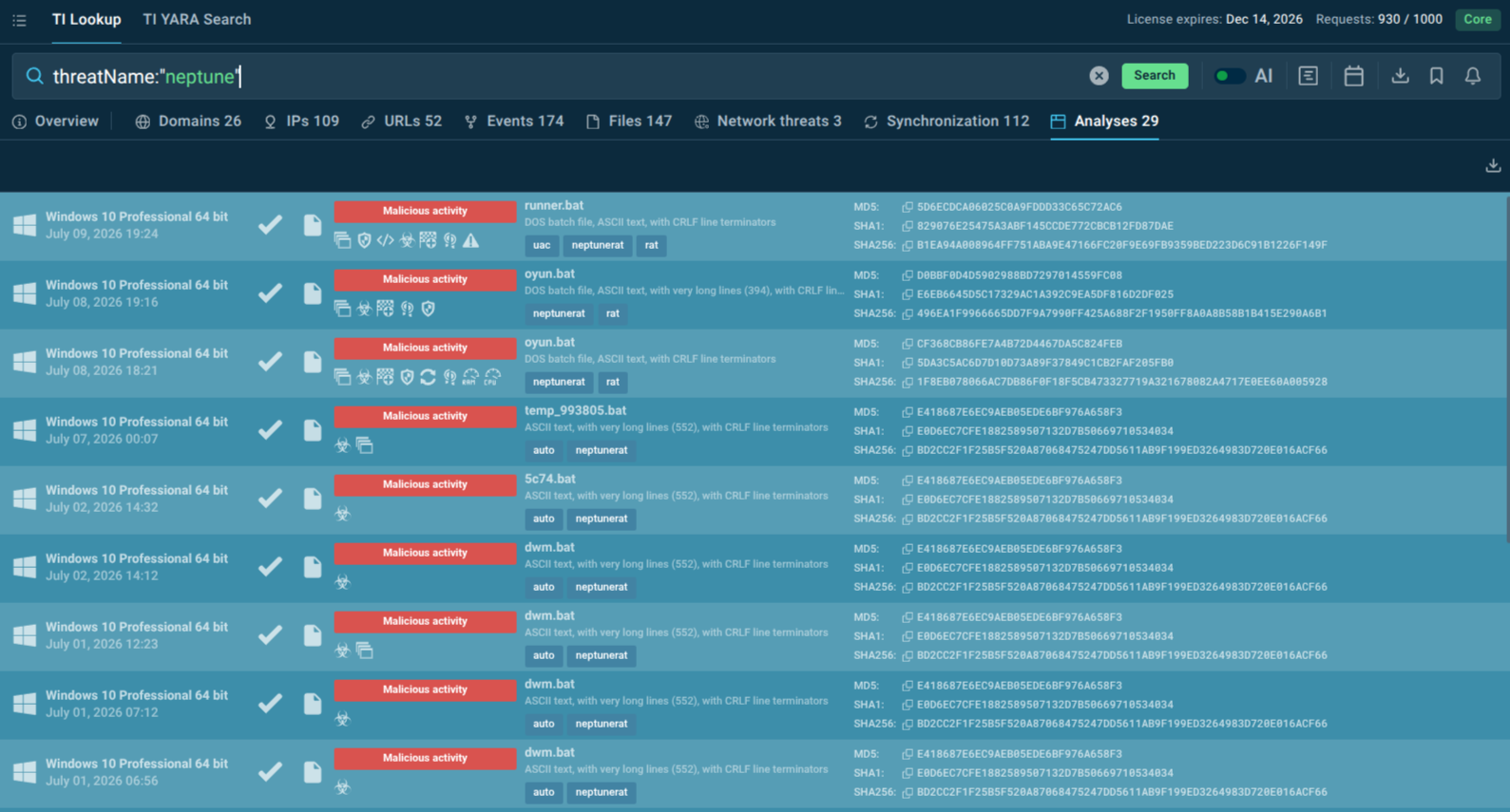Click biohazard icon on July 02 dwm.bat
This screenshot has height=812, width=1510.
[343, 582]
